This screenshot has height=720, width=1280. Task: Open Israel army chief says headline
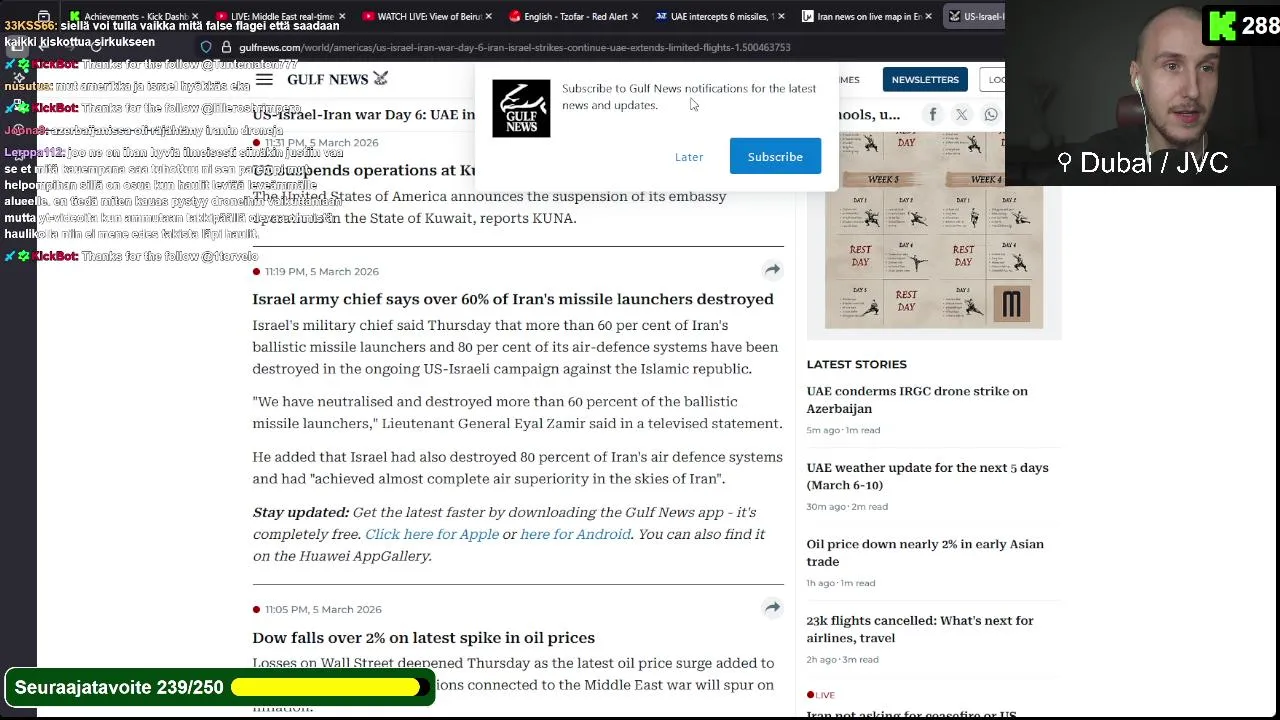point(513,299)
